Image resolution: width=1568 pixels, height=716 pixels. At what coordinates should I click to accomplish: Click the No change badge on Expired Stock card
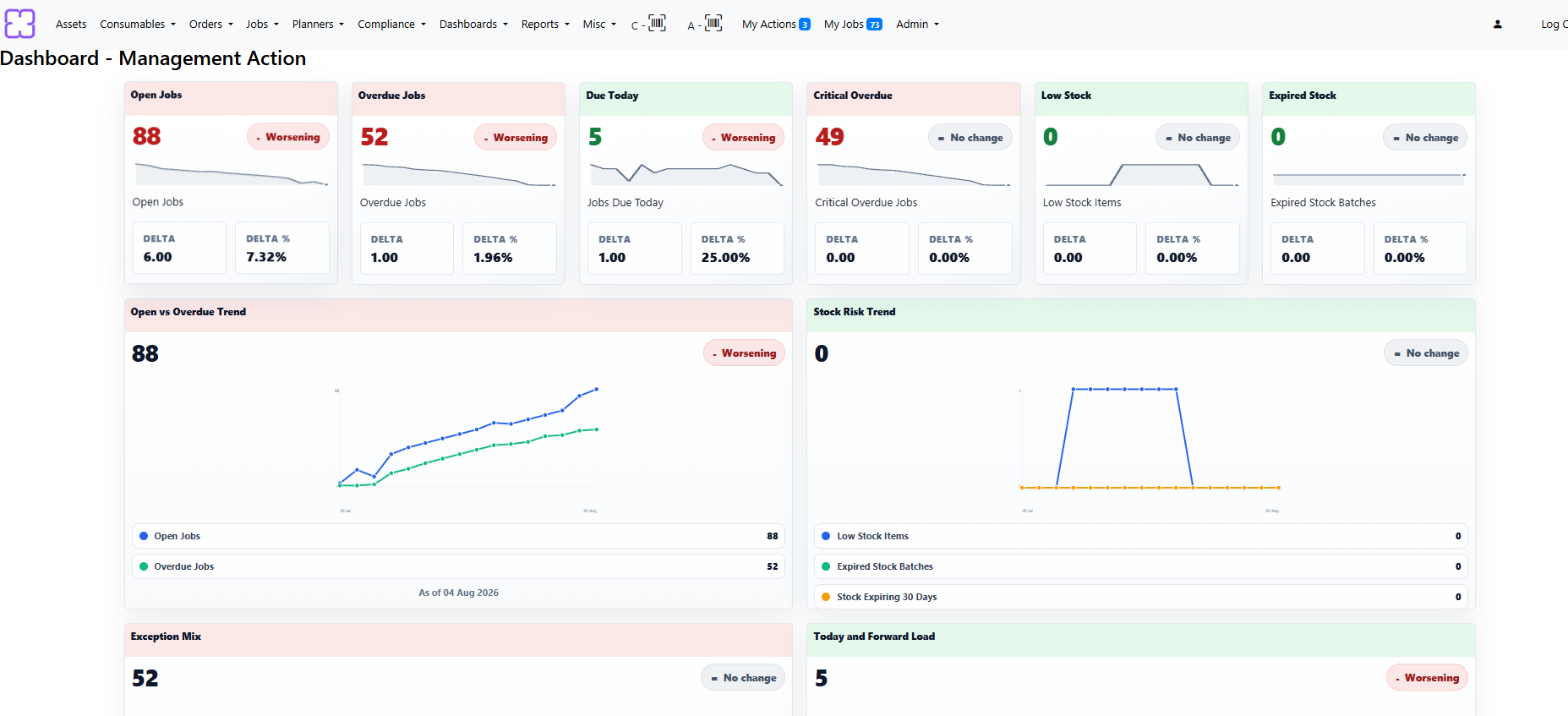[x=1425, y=138]
